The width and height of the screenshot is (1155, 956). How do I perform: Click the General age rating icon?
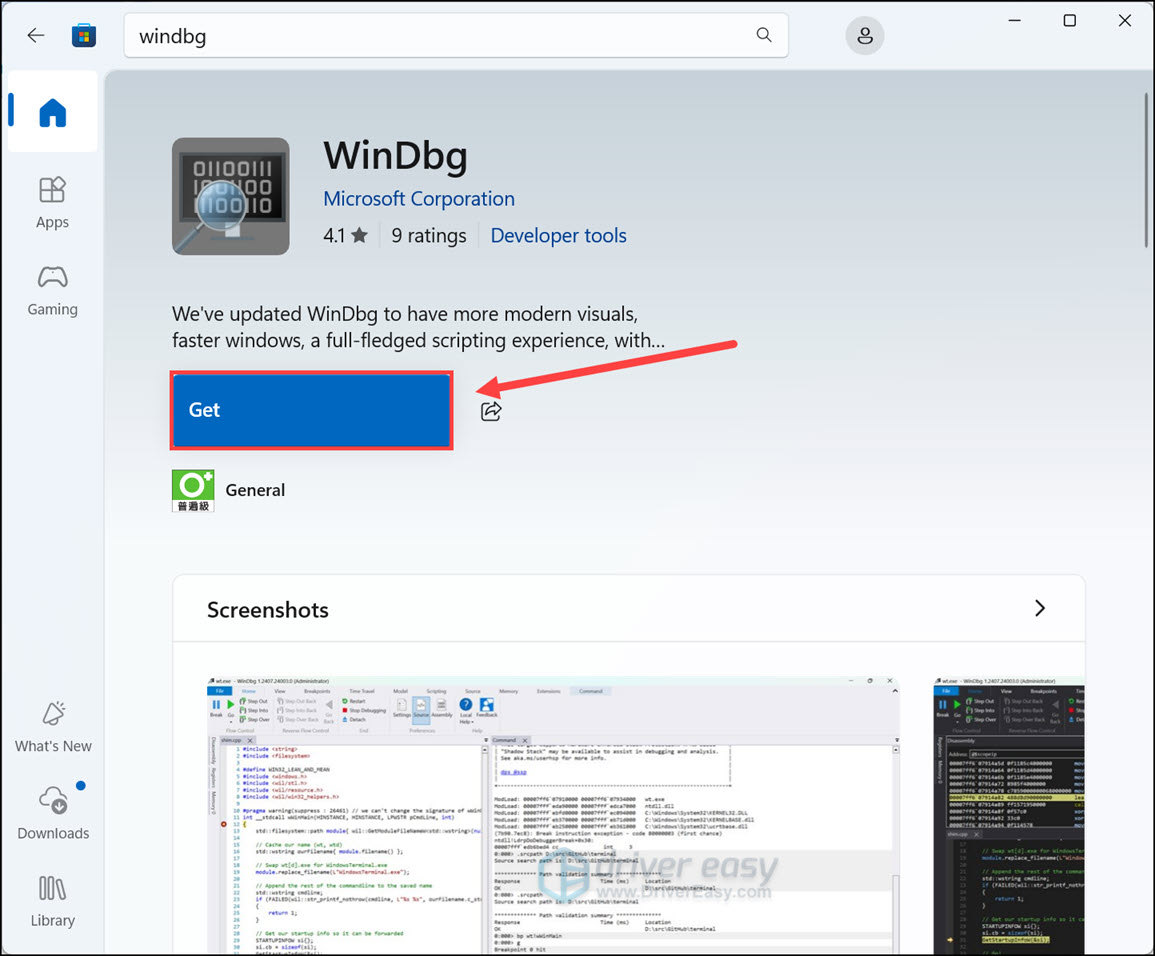193,491
